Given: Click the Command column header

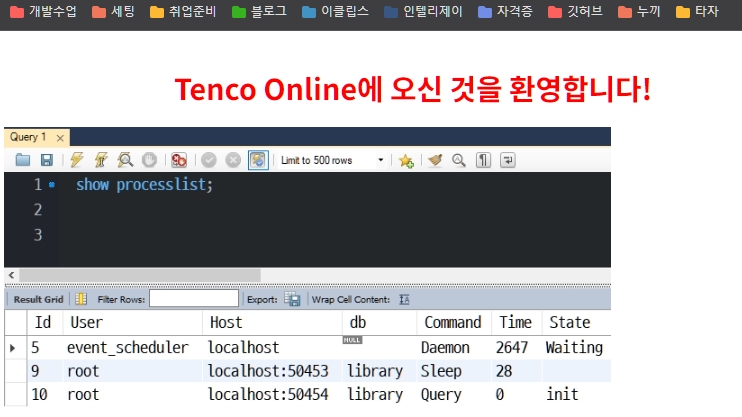Looking at the screenshot, I should pyautogui.click(x=454, y=322).
